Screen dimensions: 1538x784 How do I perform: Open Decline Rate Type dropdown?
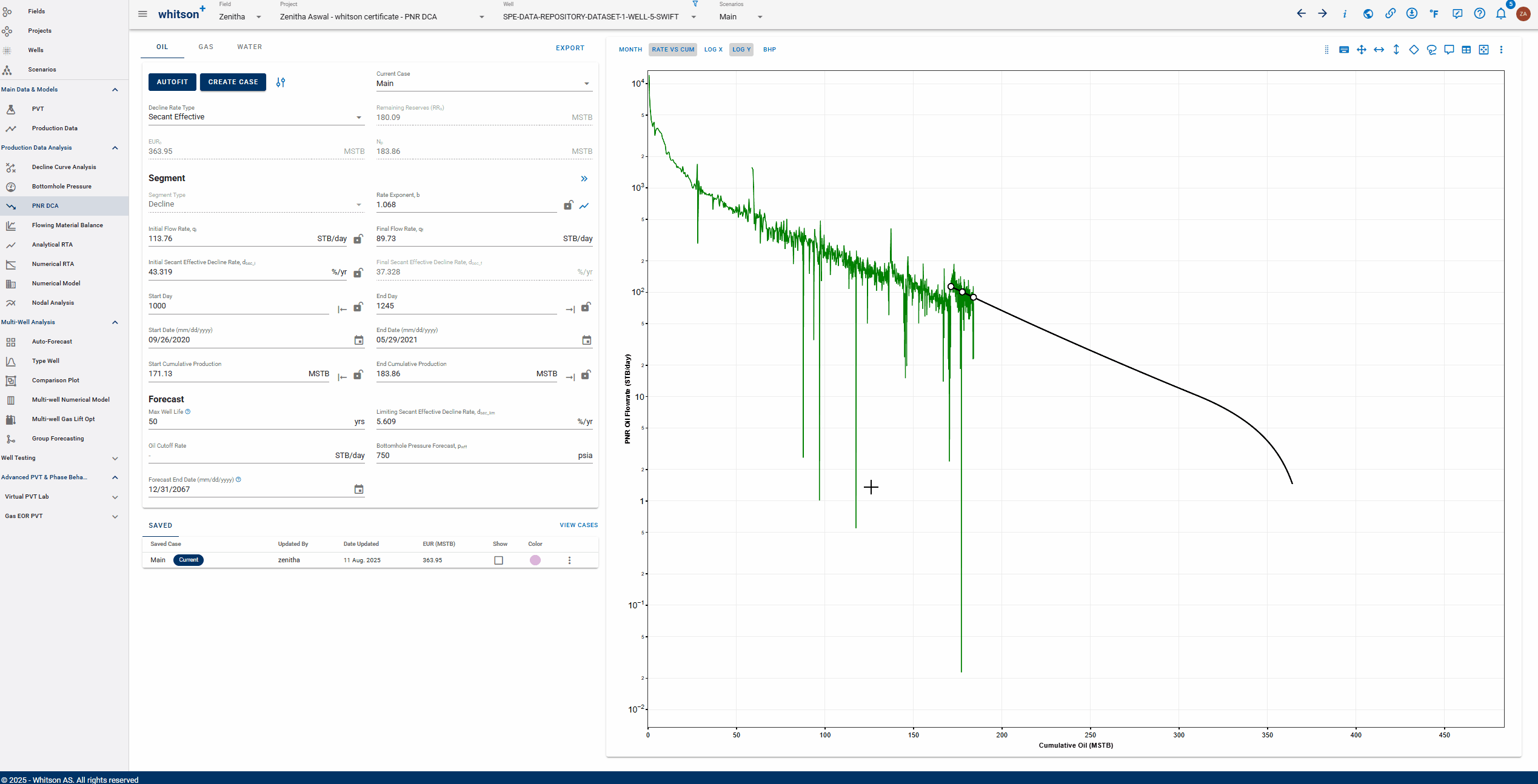(x=256, y=117)
